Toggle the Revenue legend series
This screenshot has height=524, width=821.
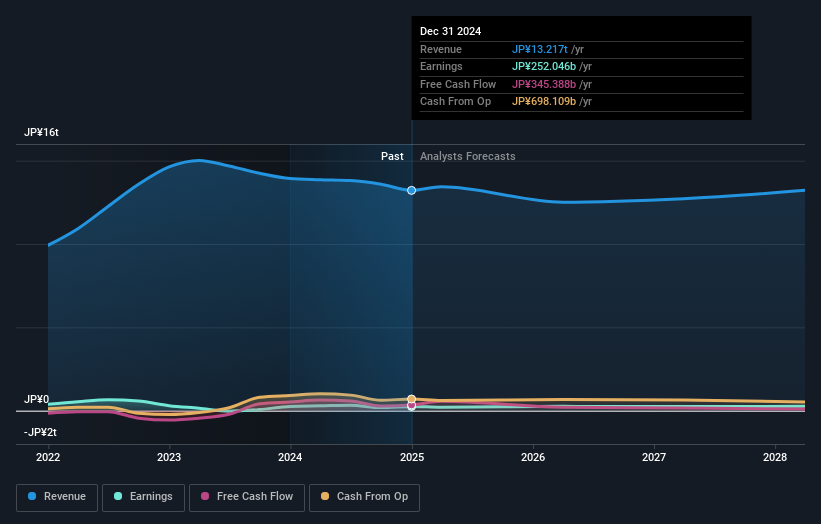coord(57,497)
